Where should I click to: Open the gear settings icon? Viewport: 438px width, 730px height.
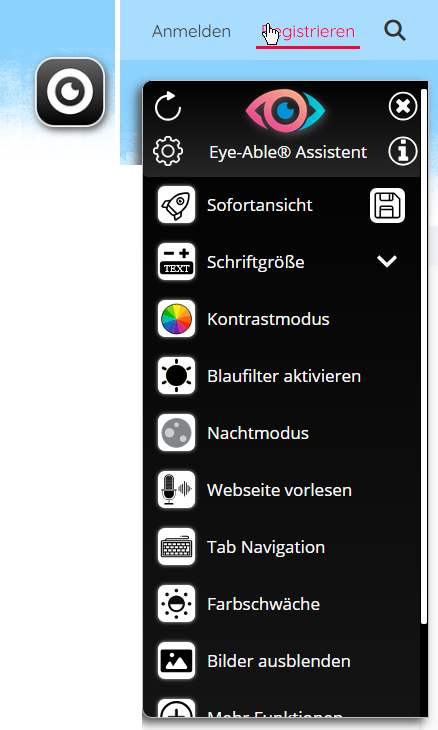click(x=168, y=151)
